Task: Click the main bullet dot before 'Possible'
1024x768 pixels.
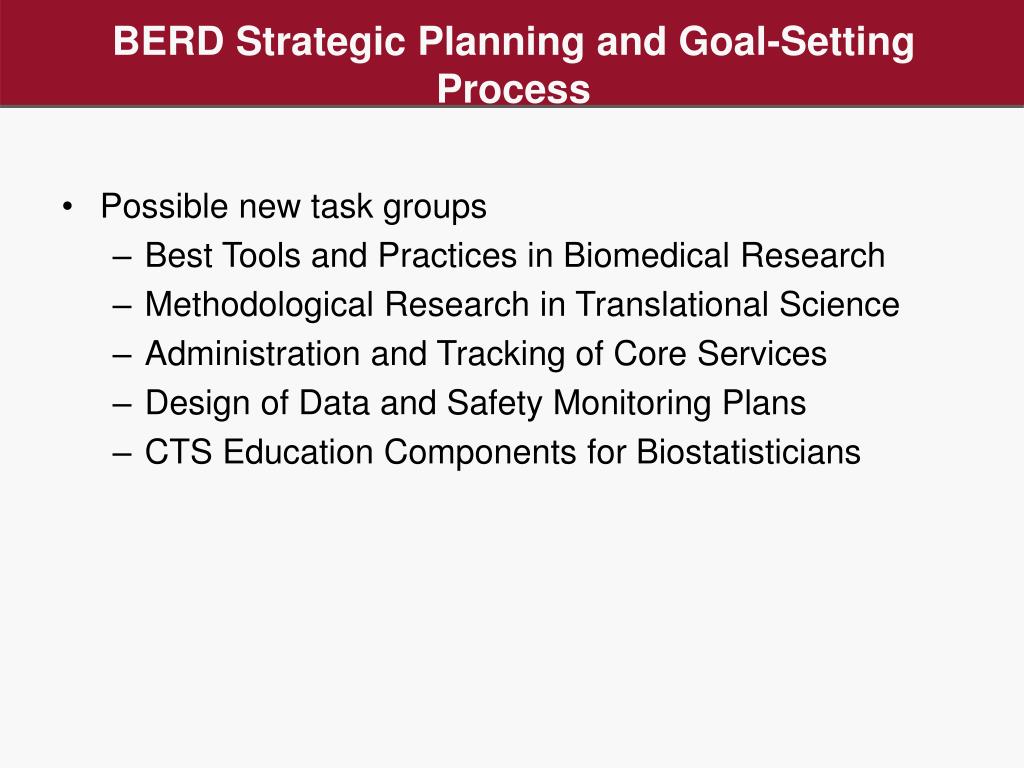Action: [67, 208]
